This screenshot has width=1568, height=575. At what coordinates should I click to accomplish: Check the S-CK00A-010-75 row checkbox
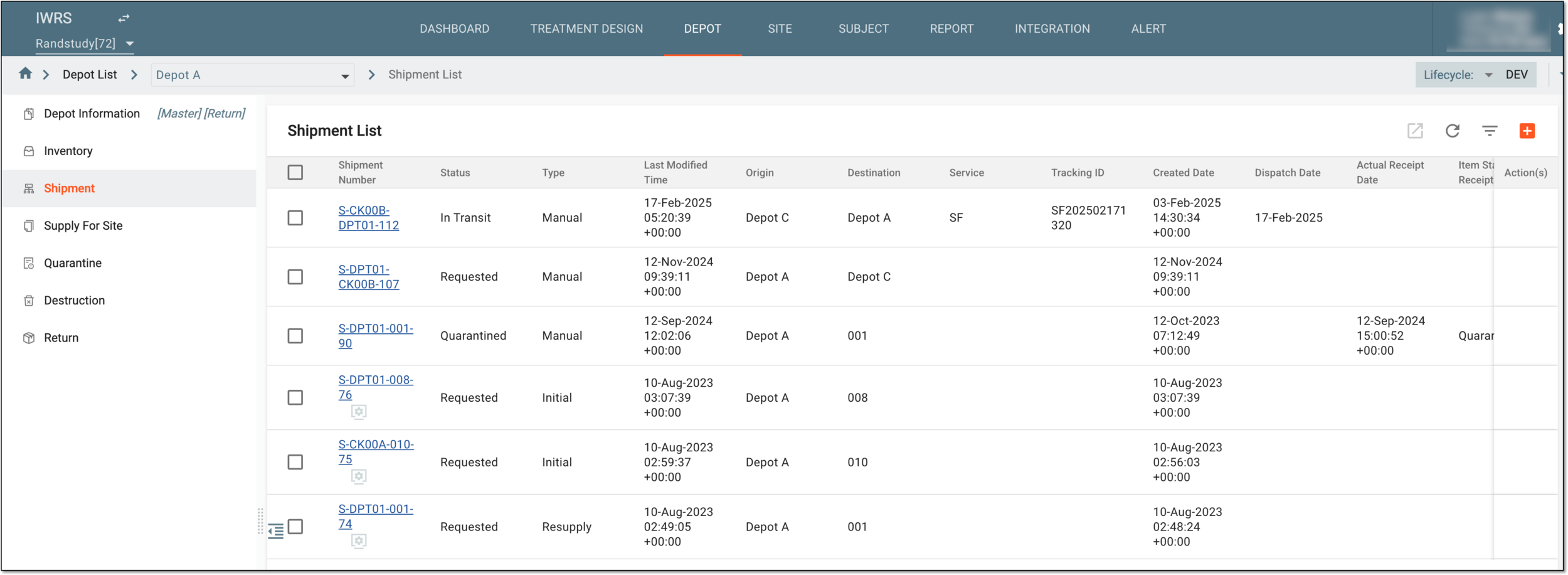pos(295,462)
